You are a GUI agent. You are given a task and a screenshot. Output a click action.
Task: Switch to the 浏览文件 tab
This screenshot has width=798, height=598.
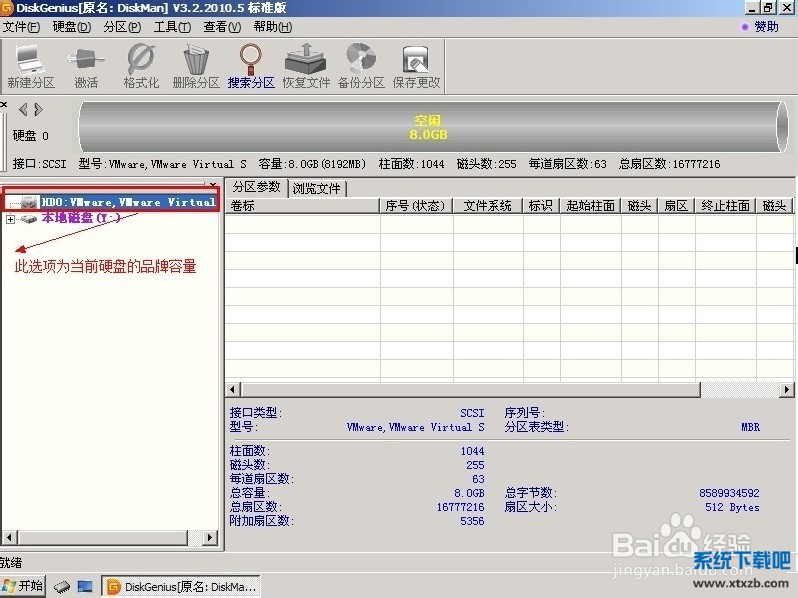[x=316, y=188]
